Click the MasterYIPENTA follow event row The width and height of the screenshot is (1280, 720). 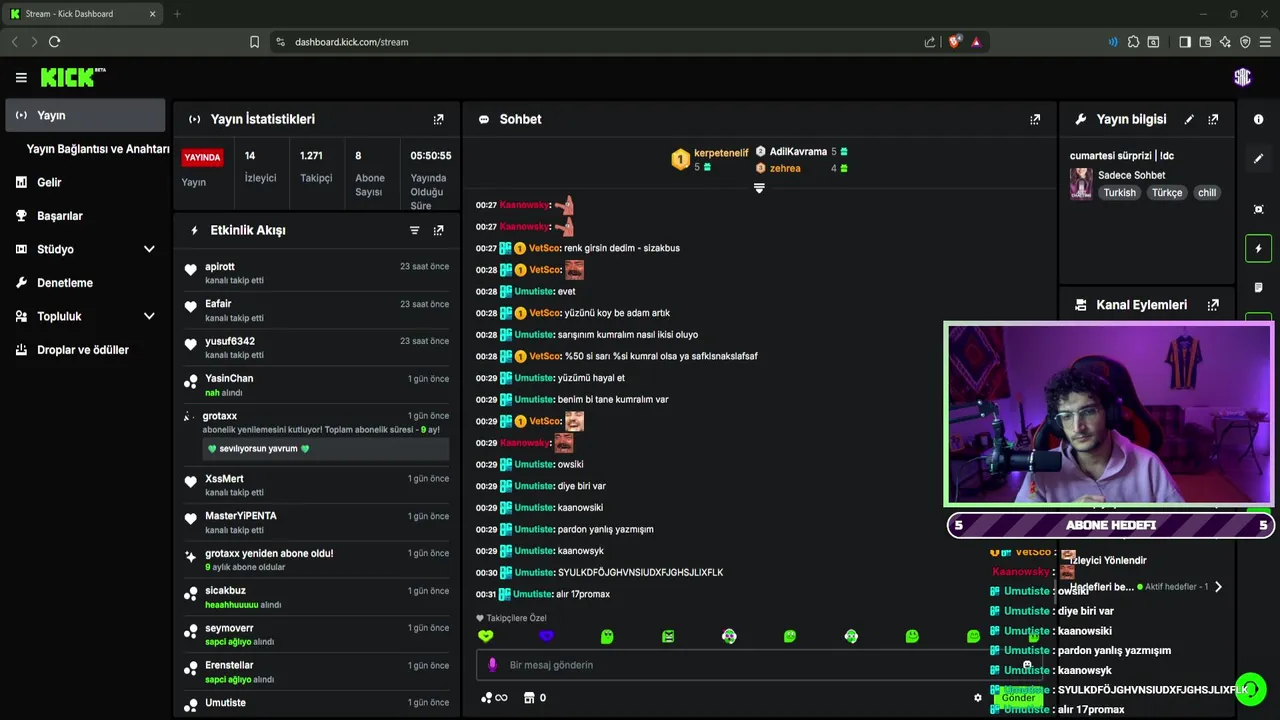[x=316, y=523]
